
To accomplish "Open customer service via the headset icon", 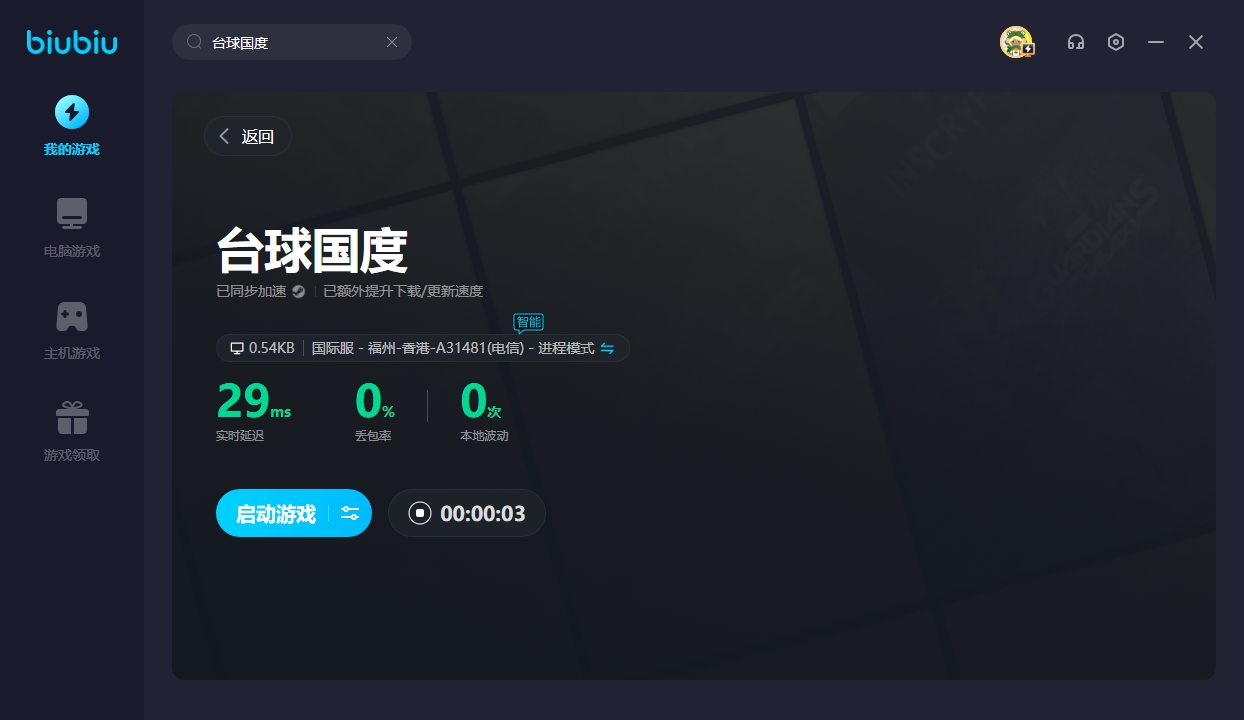I will (x=1076, y=42).
